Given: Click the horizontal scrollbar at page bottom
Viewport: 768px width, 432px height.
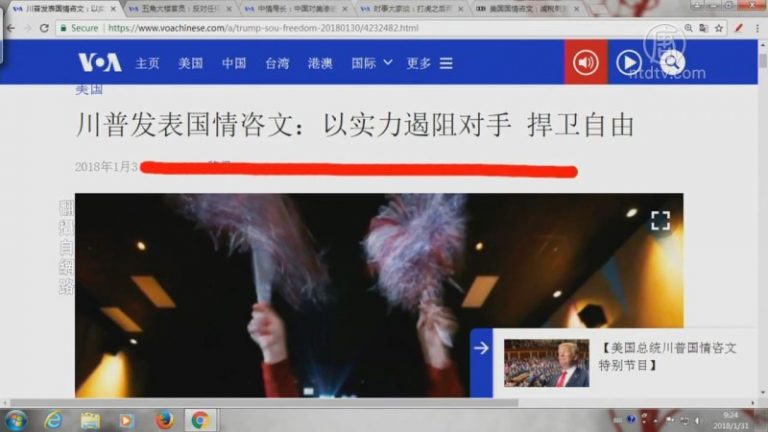Looking at the screenshot, I should point(264,403).
